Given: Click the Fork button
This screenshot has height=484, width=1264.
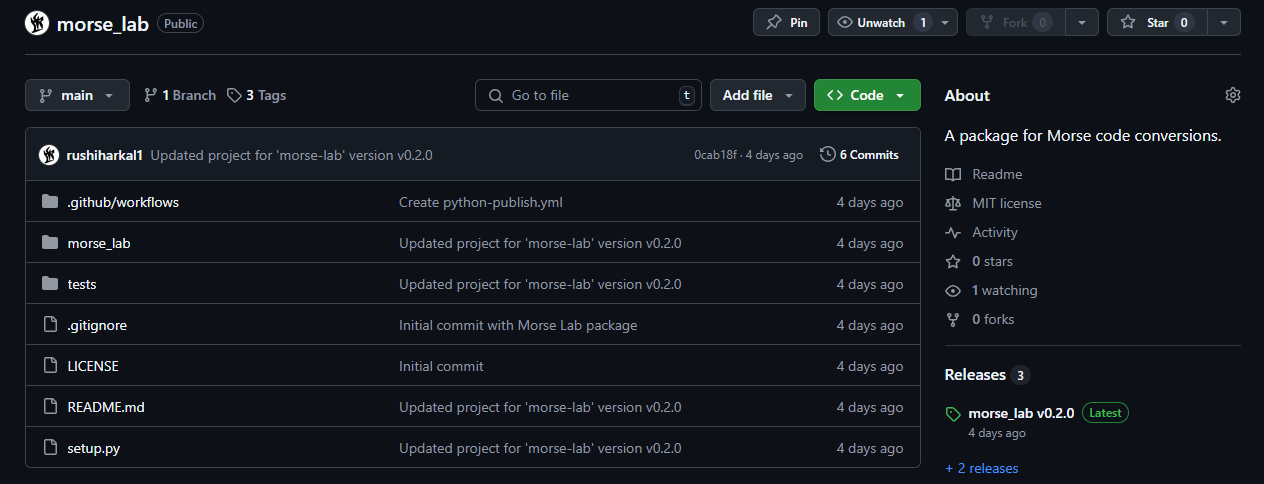Looking at the screenshot, I should (x=1016, y=22).
